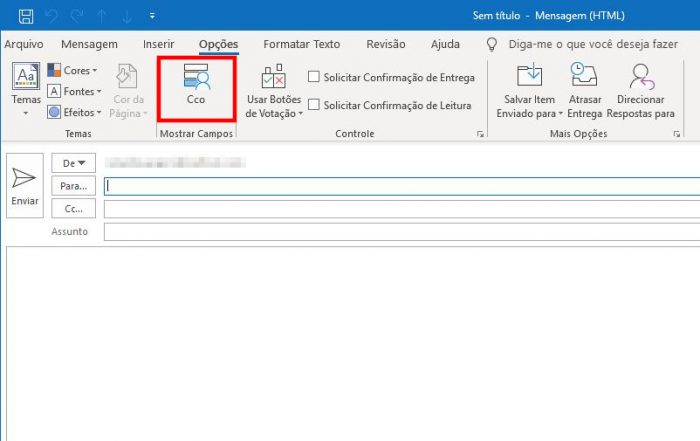This screenshot has height=441, width=700.
Task: Click in the Cc address field
Action: pyautogui.click(x=402, y=209)
